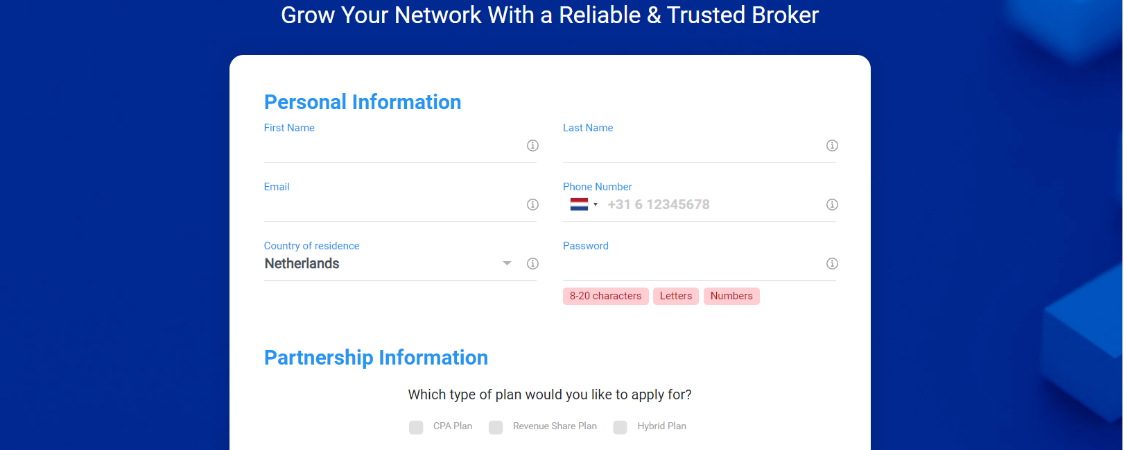This screenshot has width=1124, height=450.
Task: Click the First Name input field
Action: tap(394, 146)
